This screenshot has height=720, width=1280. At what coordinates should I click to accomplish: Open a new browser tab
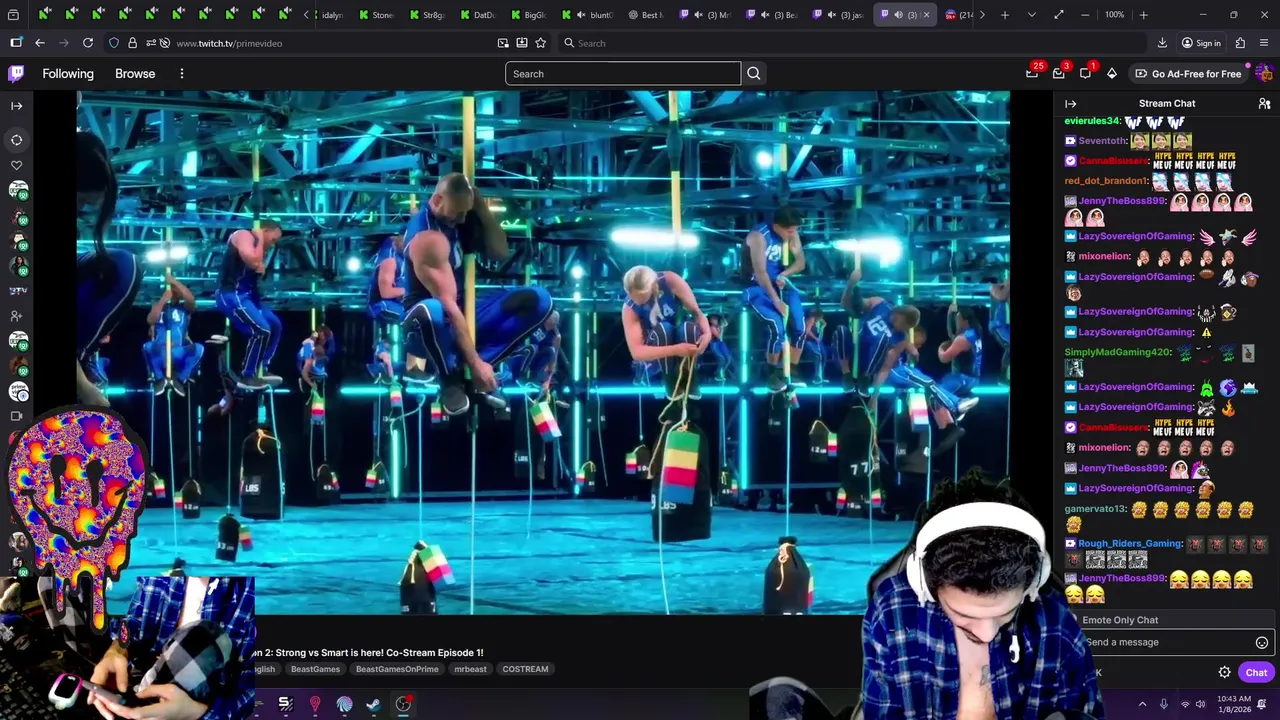(1005, 15)
